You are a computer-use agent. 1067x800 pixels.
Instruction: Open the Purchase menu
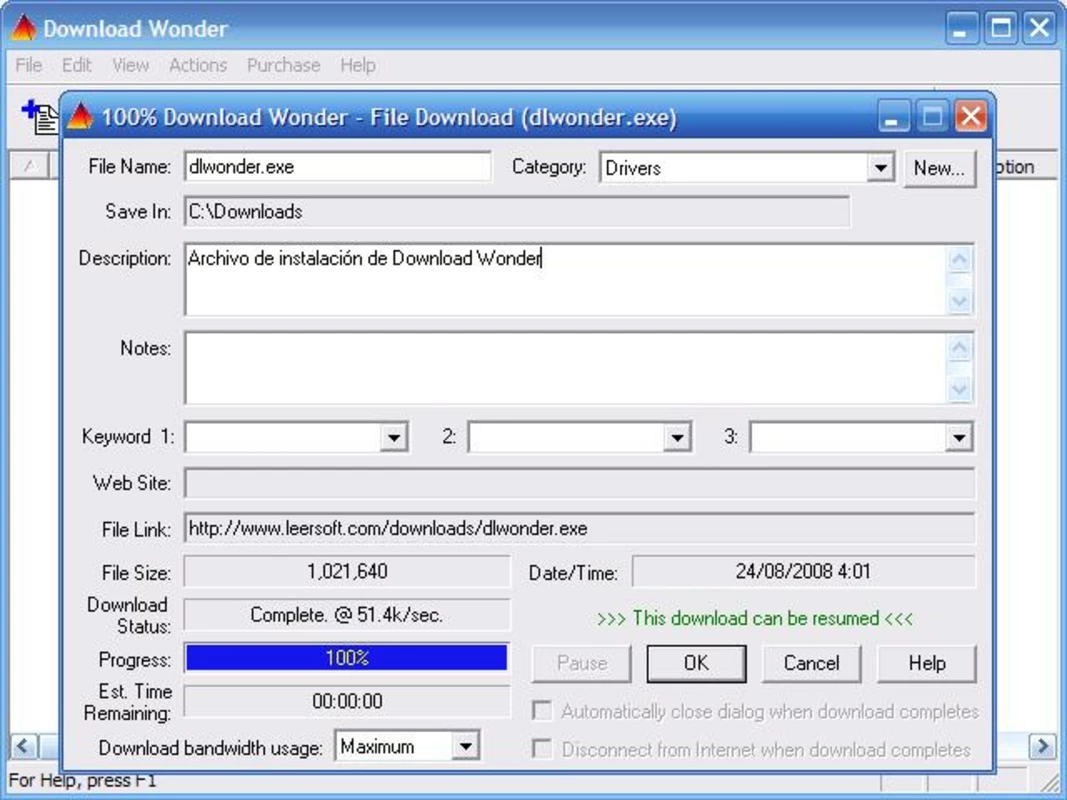(283, 65)
